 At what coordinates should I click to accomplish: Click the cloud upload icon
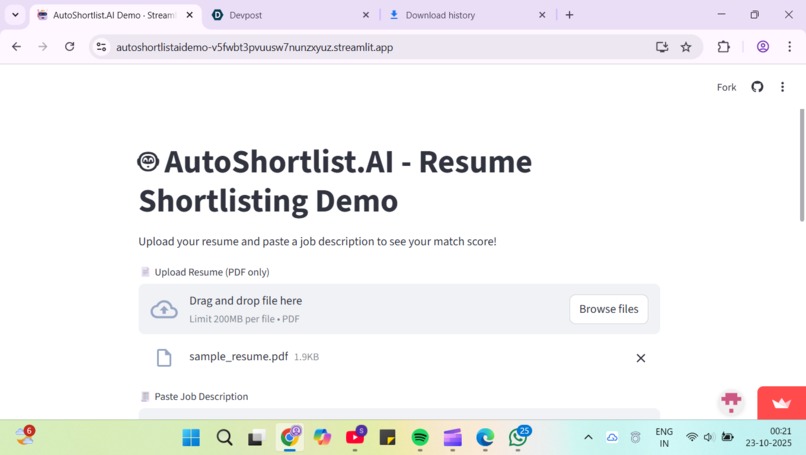click(164, 310)
